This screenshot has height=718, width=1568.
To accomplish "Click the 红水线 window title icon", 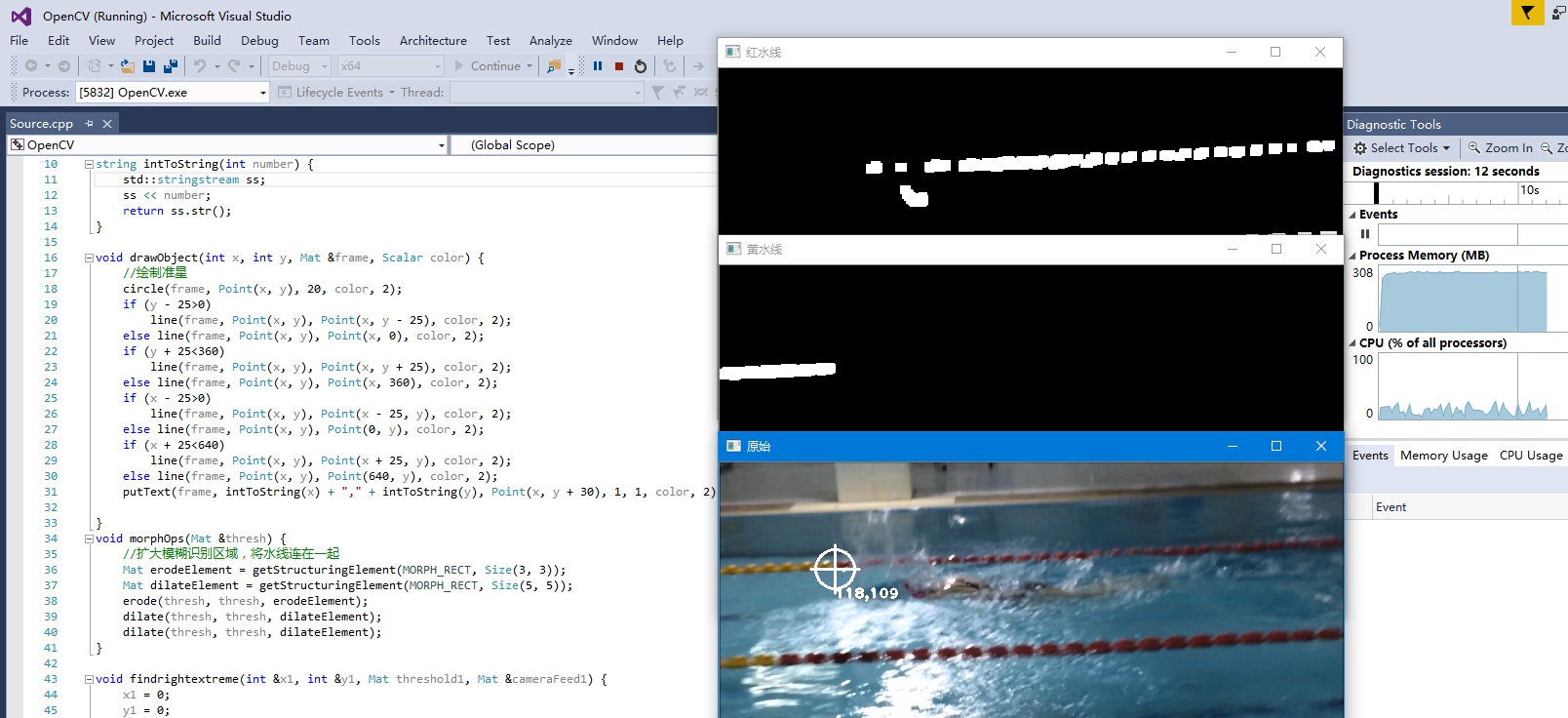I will tap(733, 52).
